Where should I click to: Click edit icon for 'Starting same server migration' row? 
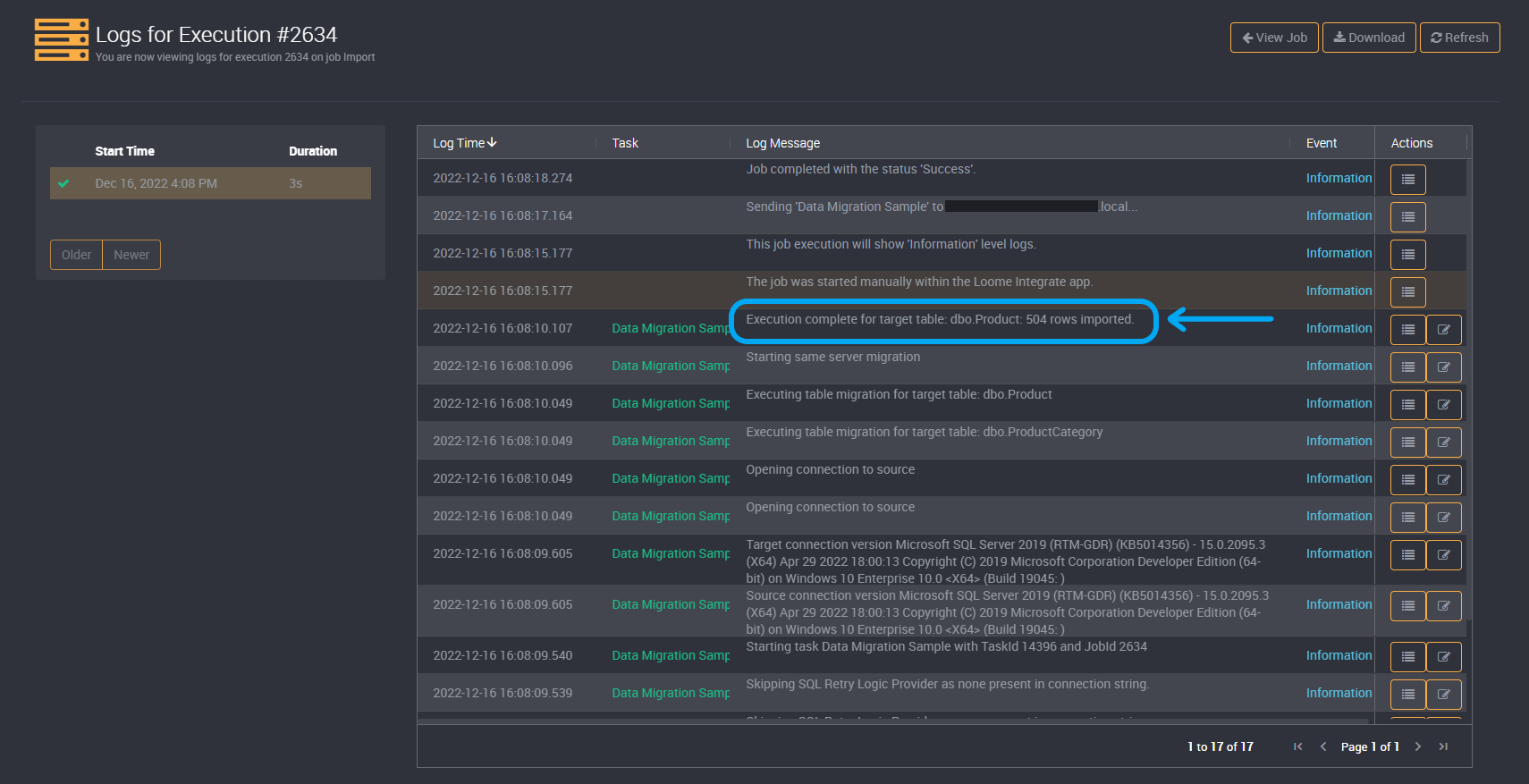click(1444, 367)
